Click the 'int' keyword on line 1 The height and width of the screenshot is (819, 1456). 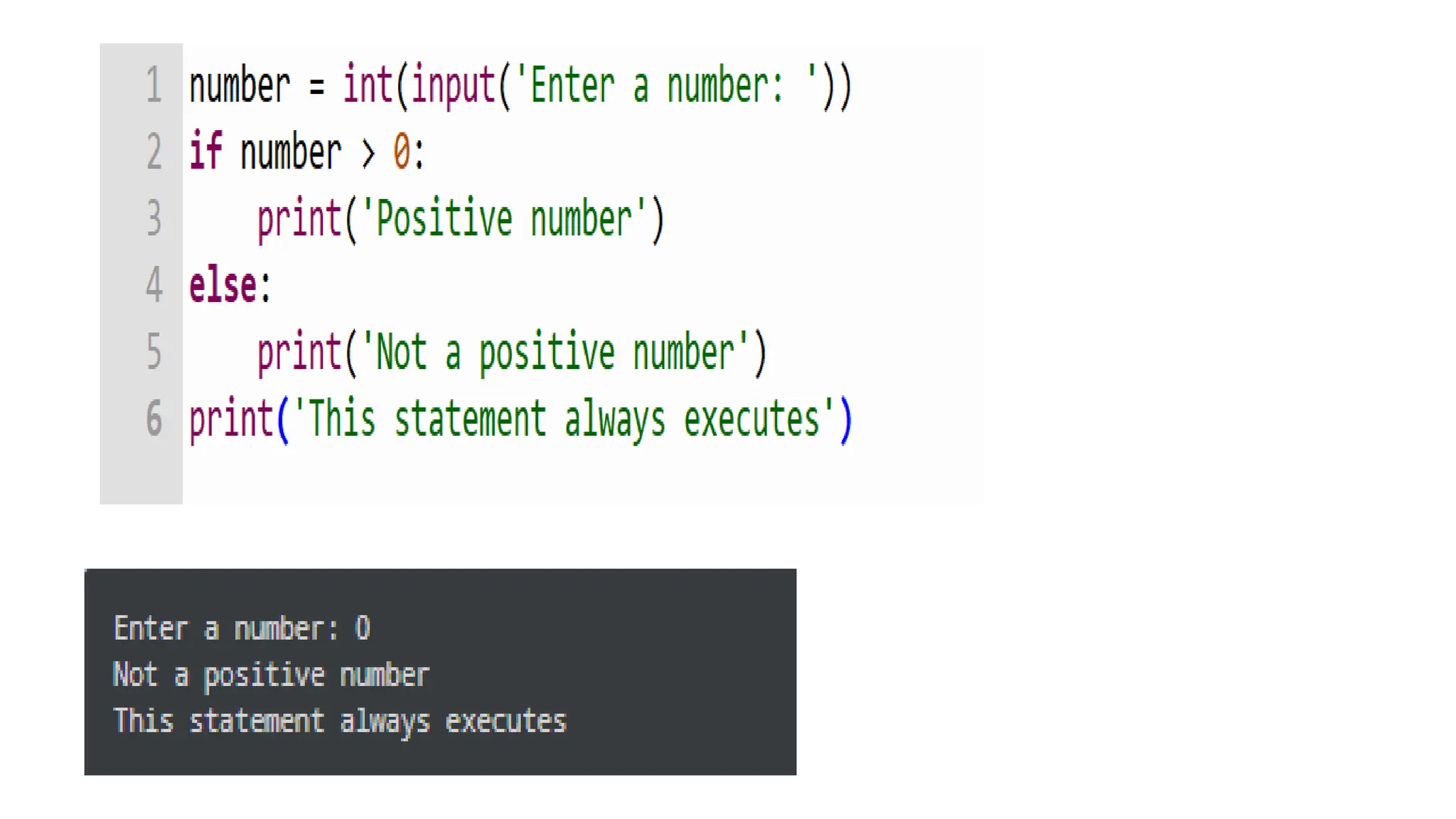click(x=368, y=85)
